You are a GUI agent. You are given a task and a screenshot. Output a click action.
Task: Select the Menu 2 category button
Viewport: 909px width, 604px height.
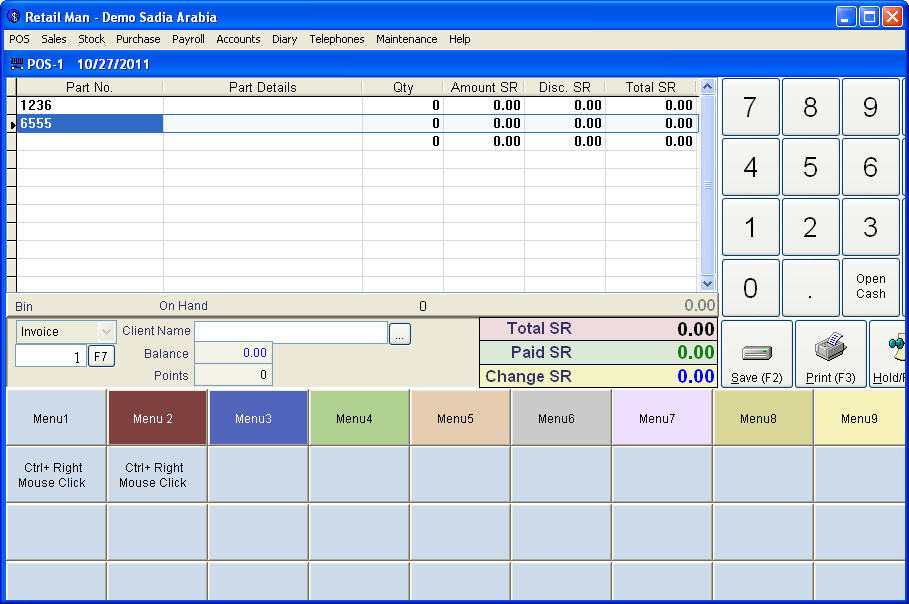pyautogui.click(x=156, y=415)
